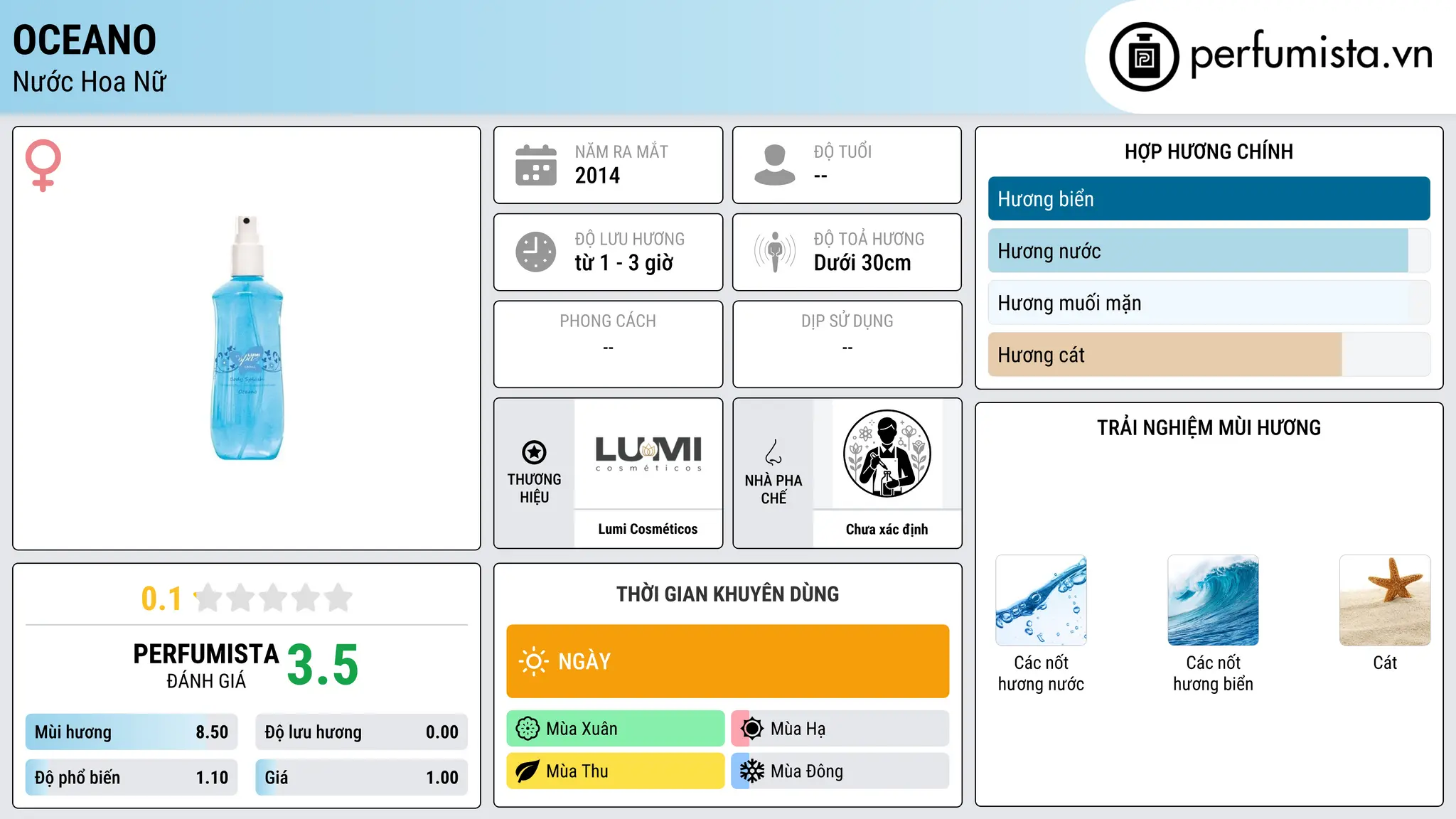The height and width of the screenshot is (819, 1456).
Task: Click the nose icon above Nhà pha chế
Action: click(x=773, y=452)
